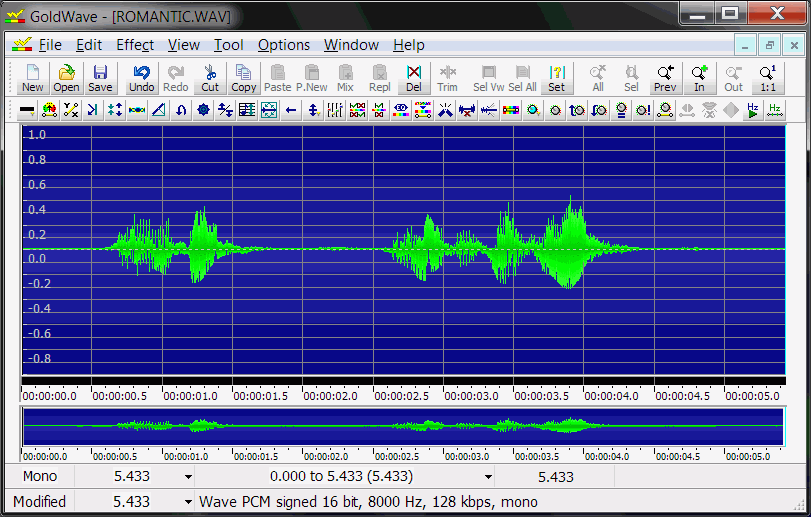Screen dimensions: 811x517
Task: Open the Effect menu
Action: [135, 45]
